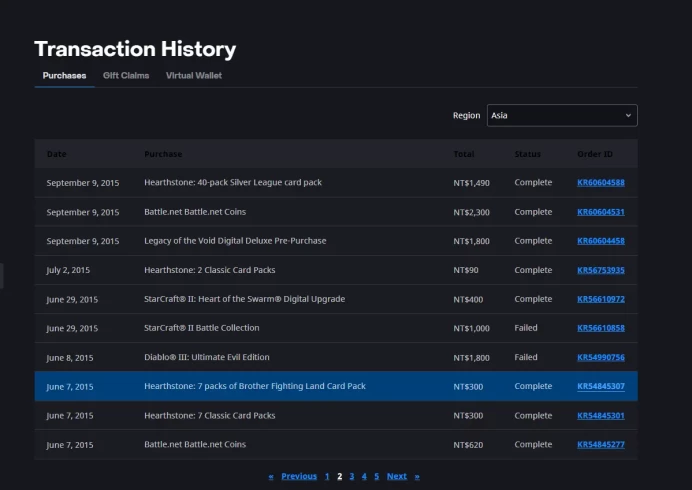
Task: Expand the Region dropdown showing Asia
Action: click(562, 115)
